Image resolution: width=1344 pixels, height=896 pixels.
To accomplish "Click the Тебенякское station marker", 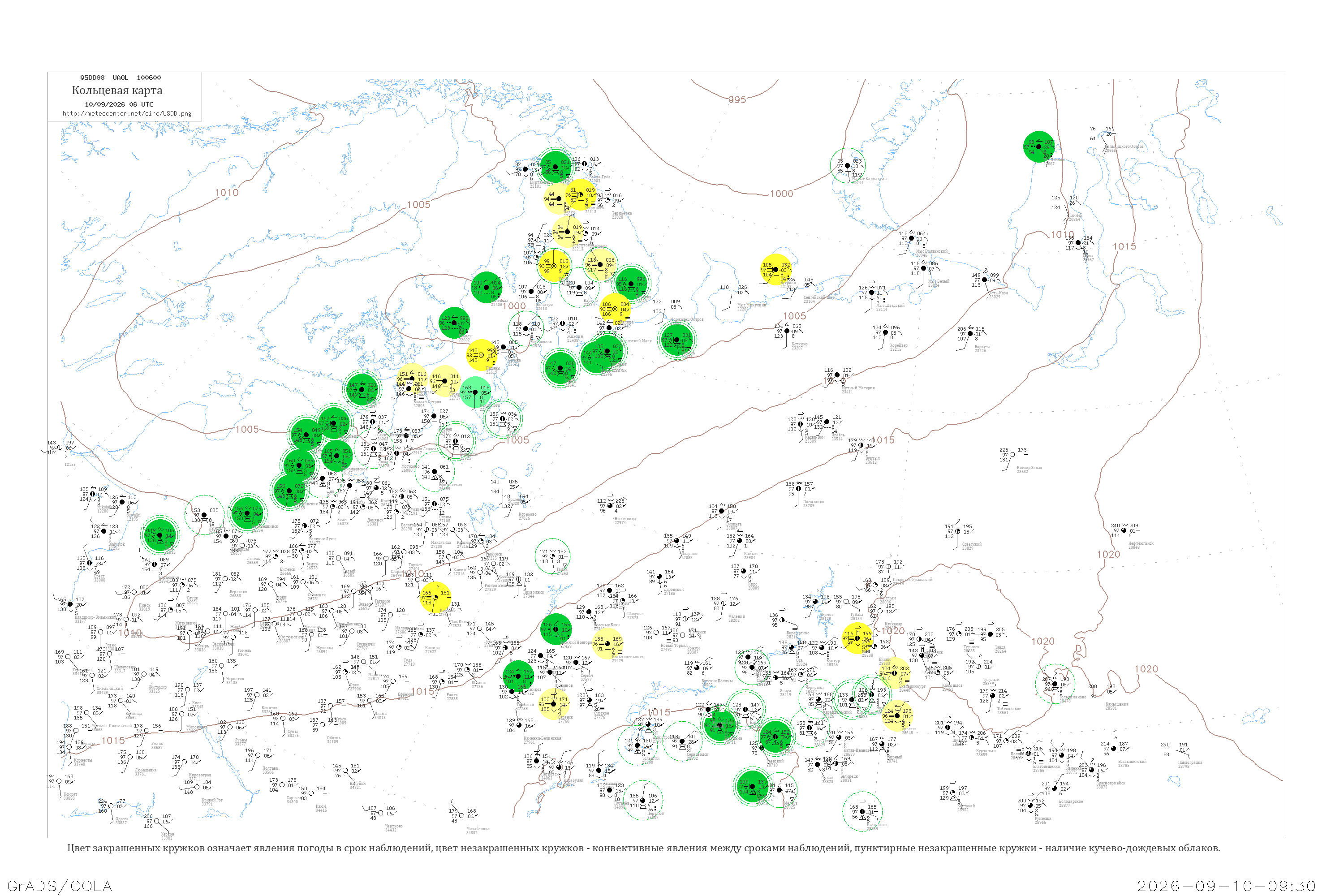I will click(993, 696).
